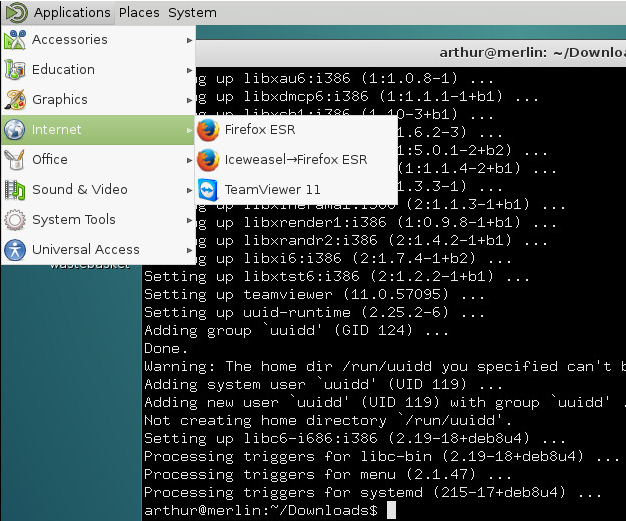Click the Office pencil cup icon
The image size is (626, 521).
(x=15, y=159)
